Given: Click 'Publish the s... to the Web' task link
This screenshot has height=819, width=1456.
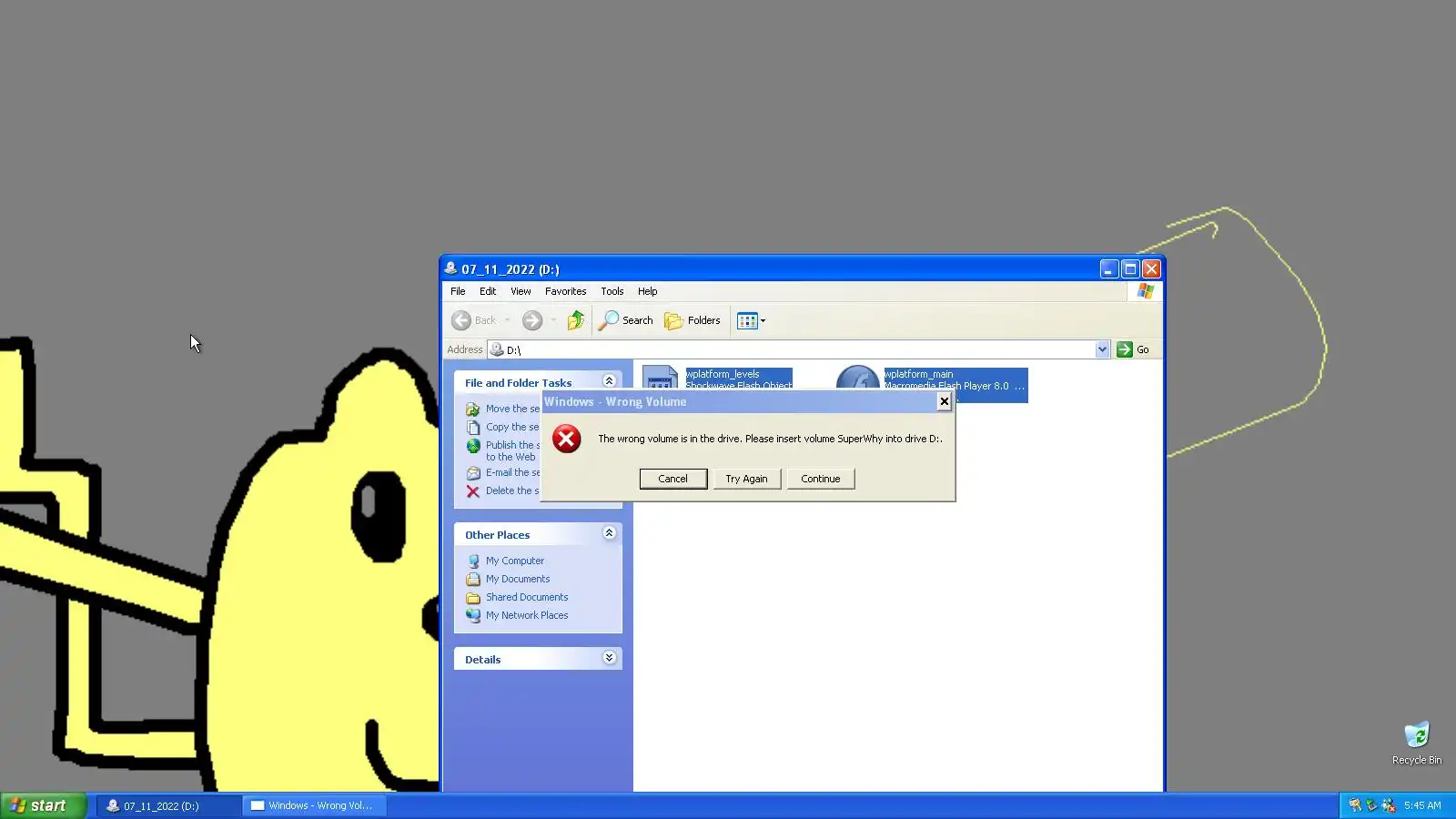Looking at the screenshot, I should pyautogui.click(x=512, y=450).
